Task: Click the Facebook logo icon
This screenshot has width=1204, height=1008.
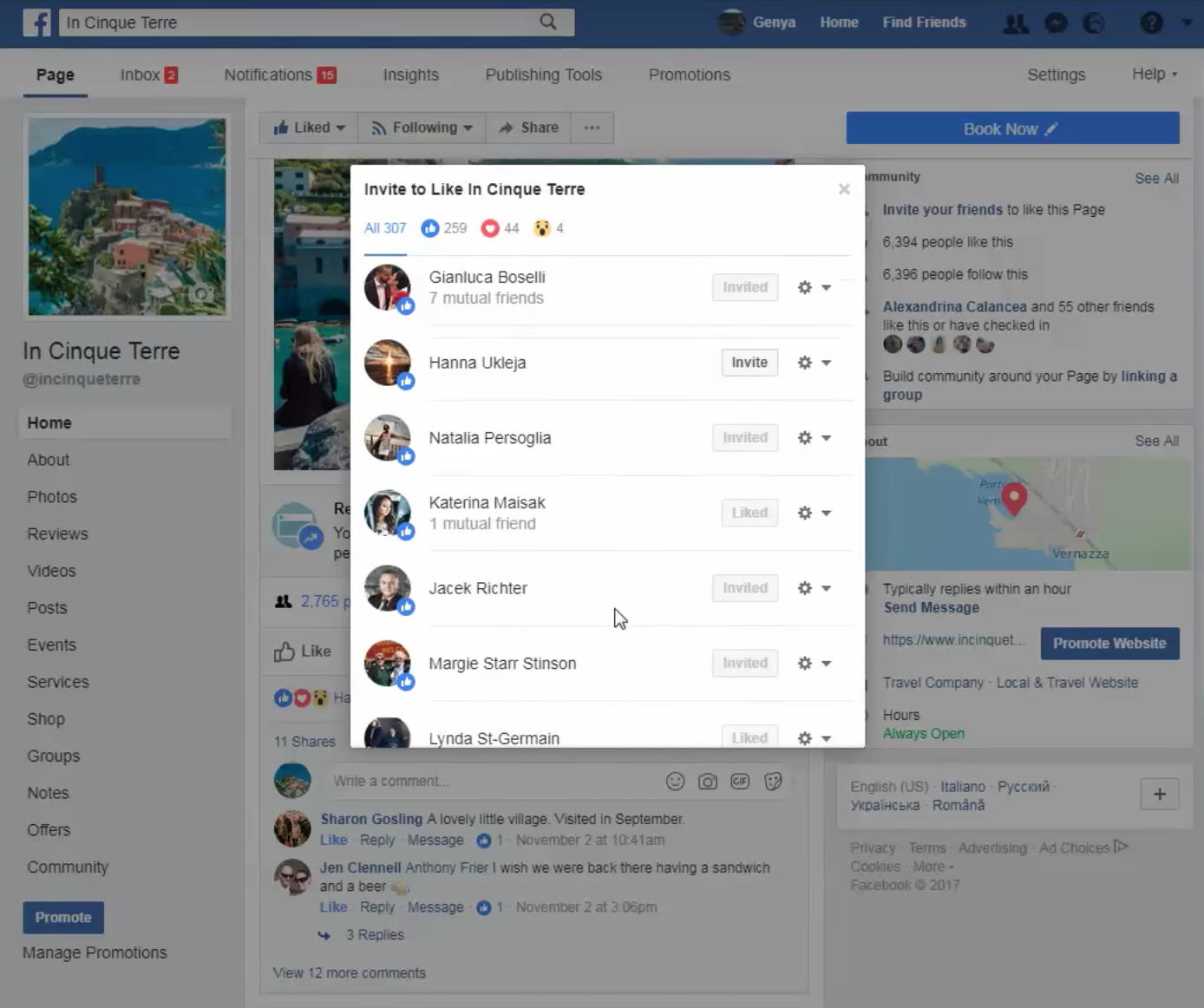Action: [x=36, y=23]
